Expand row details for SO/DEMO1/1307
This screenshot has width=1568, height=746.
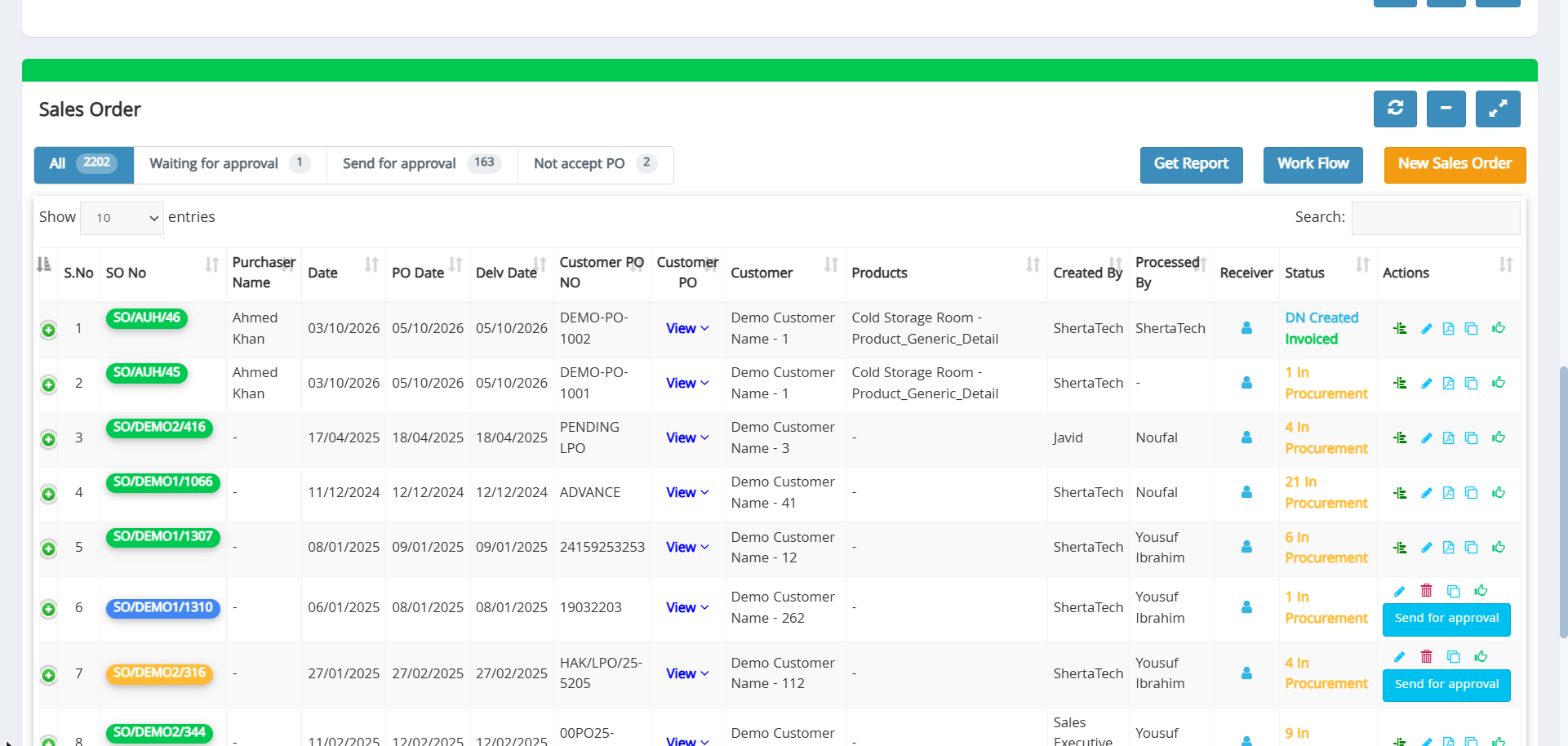48,549
